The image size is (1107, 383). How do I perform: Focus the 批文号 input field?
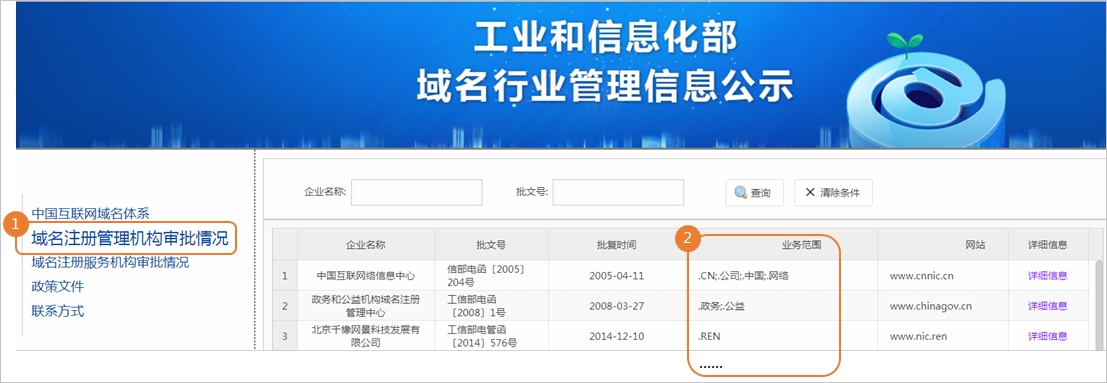point(618,192)
